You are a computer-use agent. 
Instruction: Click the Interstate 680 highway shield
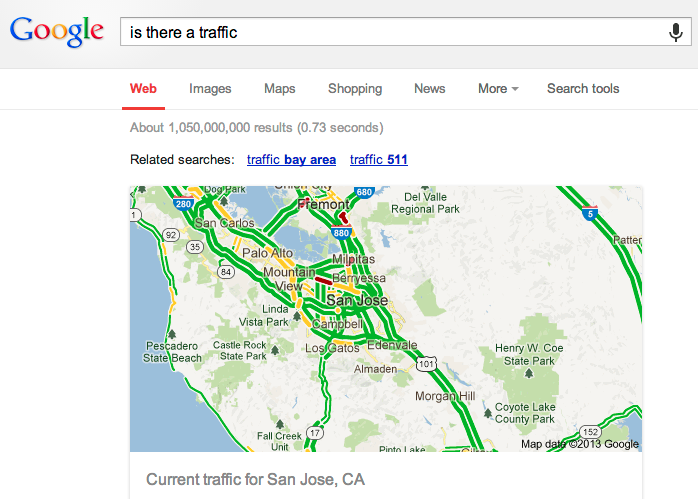364,192
